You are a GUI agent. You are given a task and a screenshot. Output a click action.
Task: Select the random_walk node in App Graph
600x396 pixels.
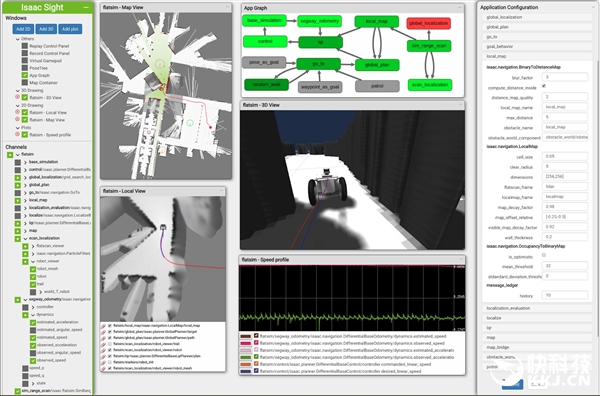tap(266, 85)
